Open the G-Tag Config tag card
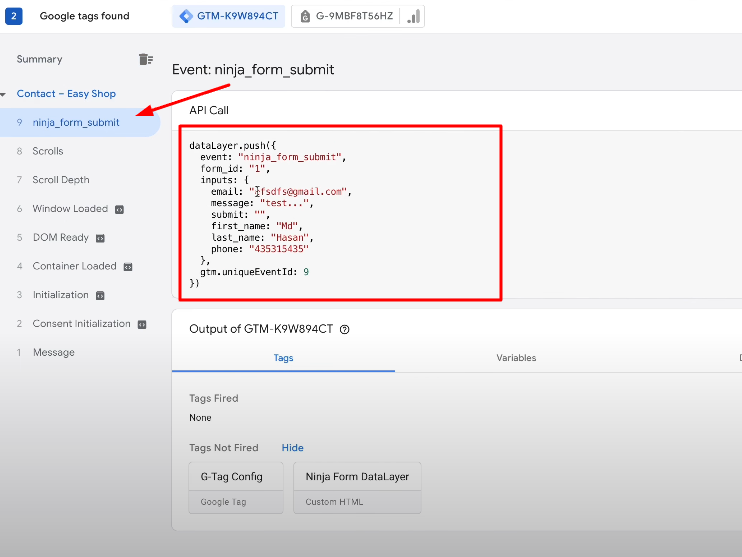Screen dimensions: 742x557 (x=236, y=488)
